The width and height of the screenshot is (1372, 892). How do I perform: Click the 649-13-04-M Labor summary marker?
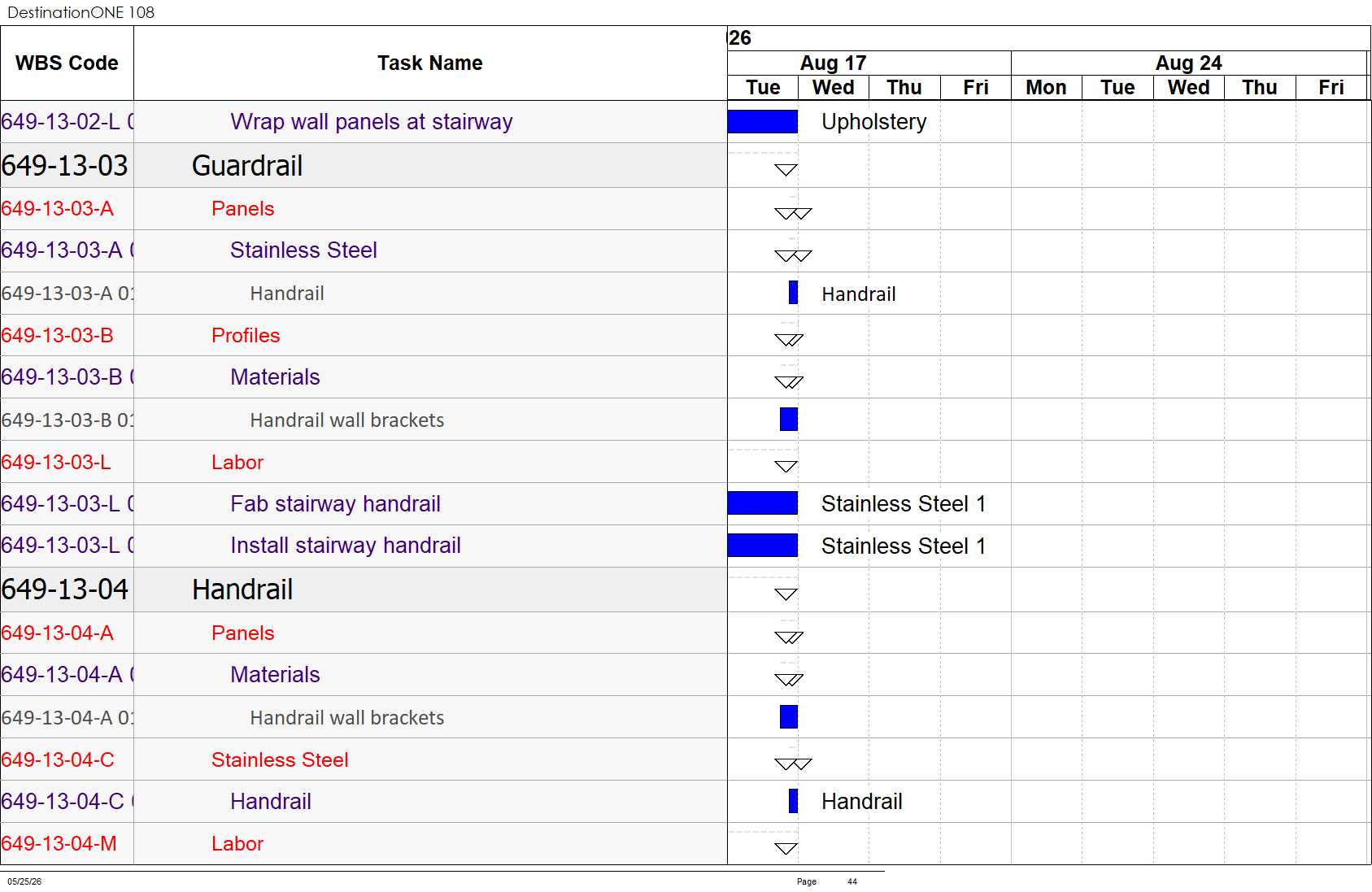pyautogui.click(x=786, y=849)
